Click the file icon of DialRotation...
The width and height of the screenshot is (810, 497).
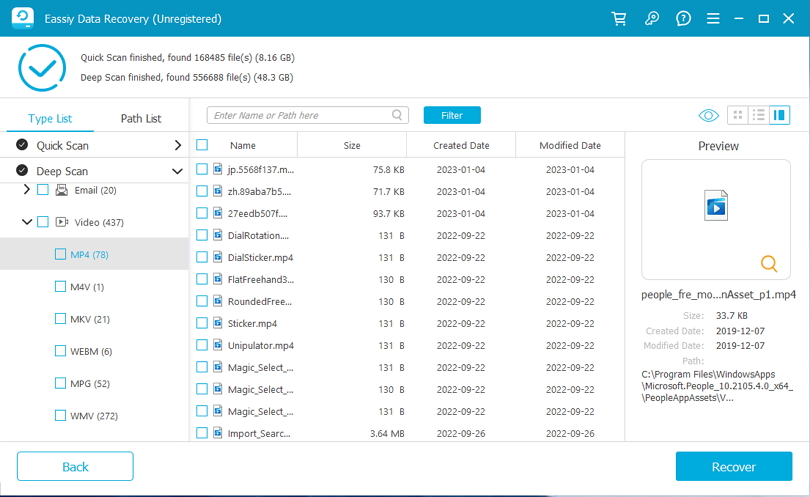pyautogui.click(x=218, y=235)
